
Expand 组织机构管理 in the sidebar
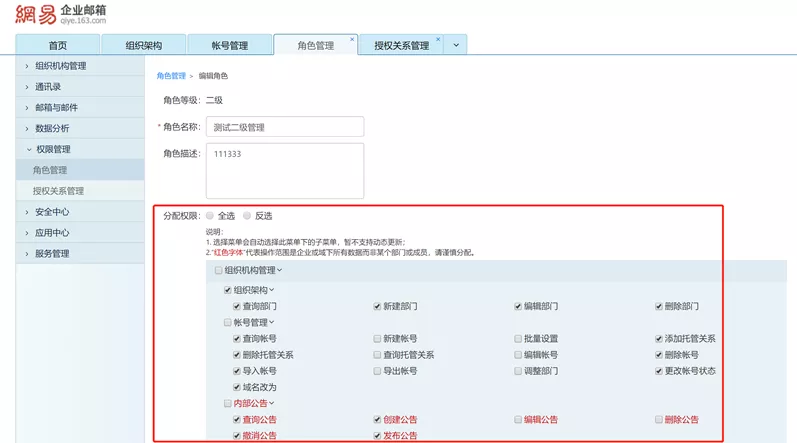click(60, 66)
